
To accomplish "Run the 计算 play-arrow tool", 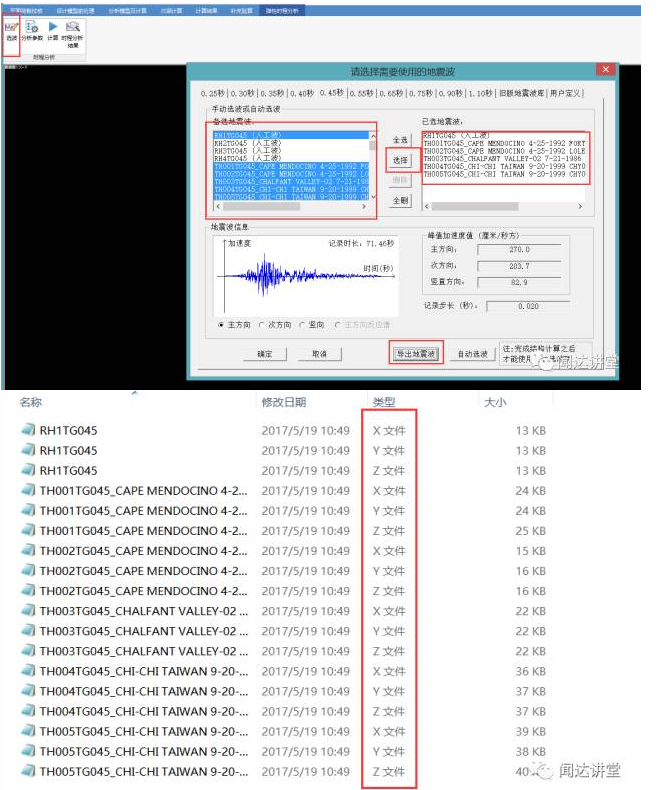I will 53,31.
